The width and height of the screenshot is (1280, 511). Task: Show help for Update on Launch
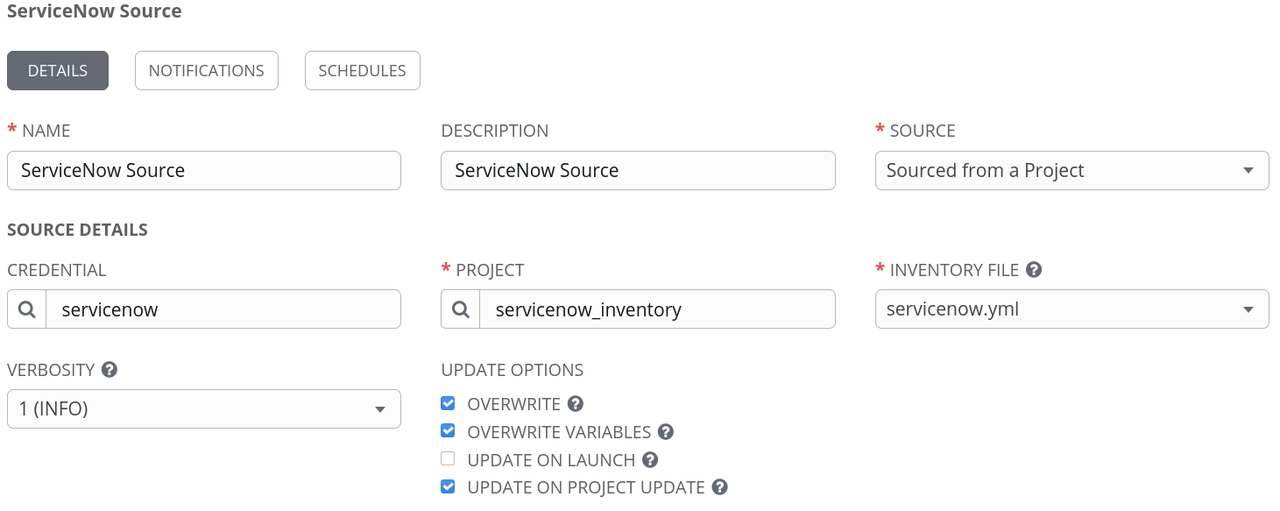point(650,460)
